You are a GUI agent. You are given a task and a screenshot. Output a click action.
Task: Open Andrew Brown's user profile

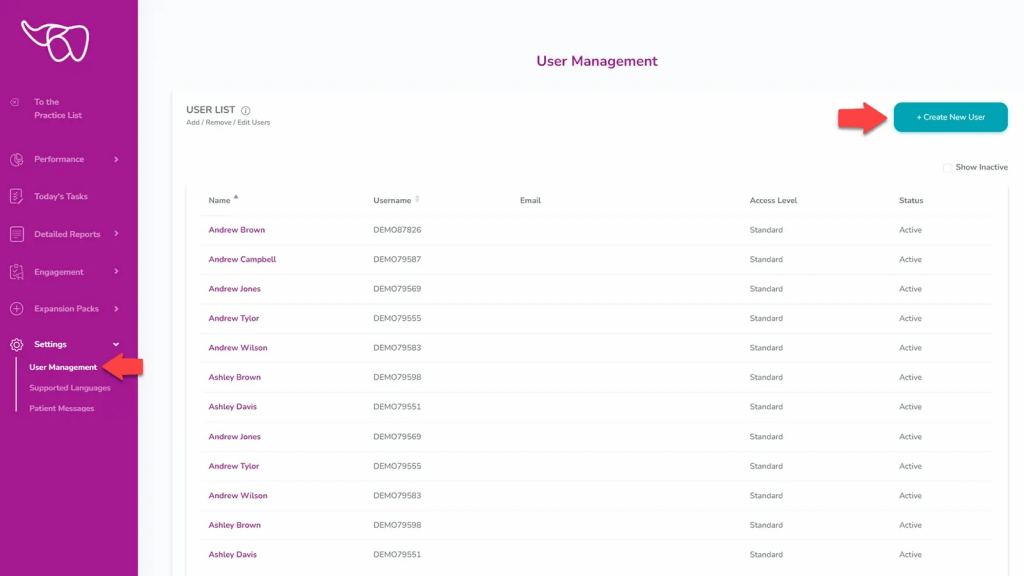[236, 229]
